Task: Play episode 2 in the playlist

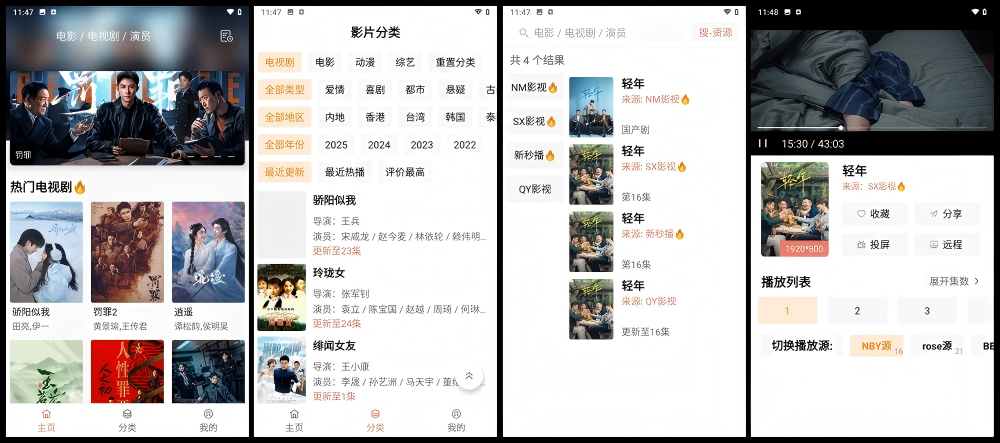Action: (x=857, y=310)
